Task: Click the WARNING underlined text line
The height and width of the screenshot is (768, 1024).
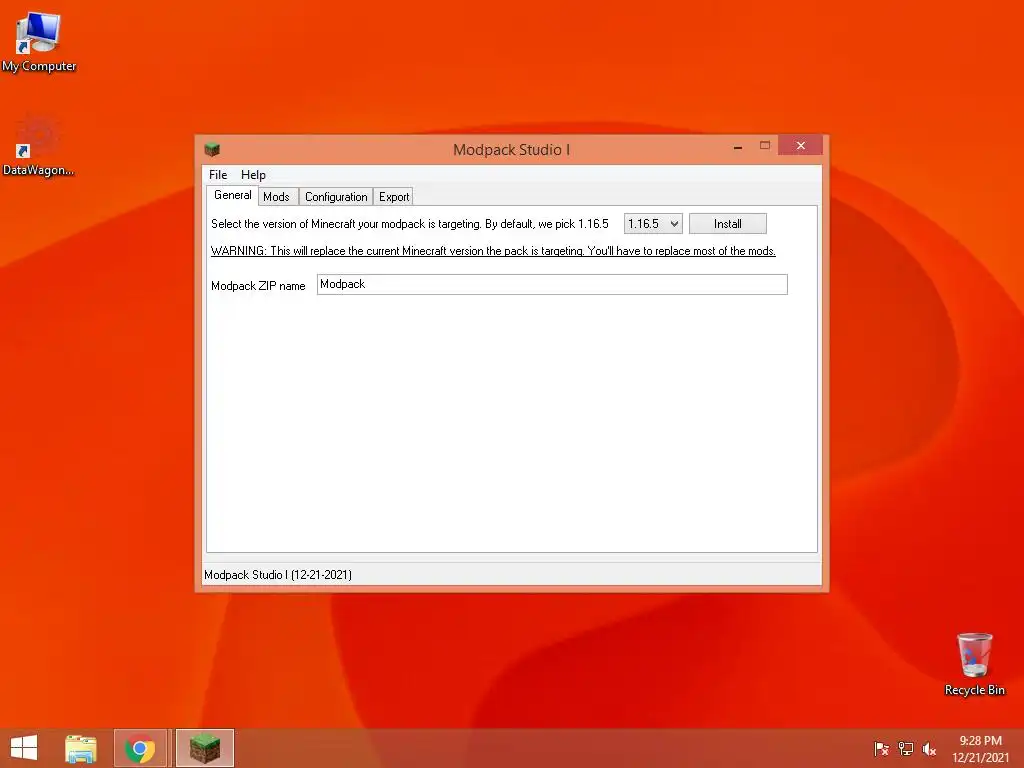Action: [x=493, y=251]
